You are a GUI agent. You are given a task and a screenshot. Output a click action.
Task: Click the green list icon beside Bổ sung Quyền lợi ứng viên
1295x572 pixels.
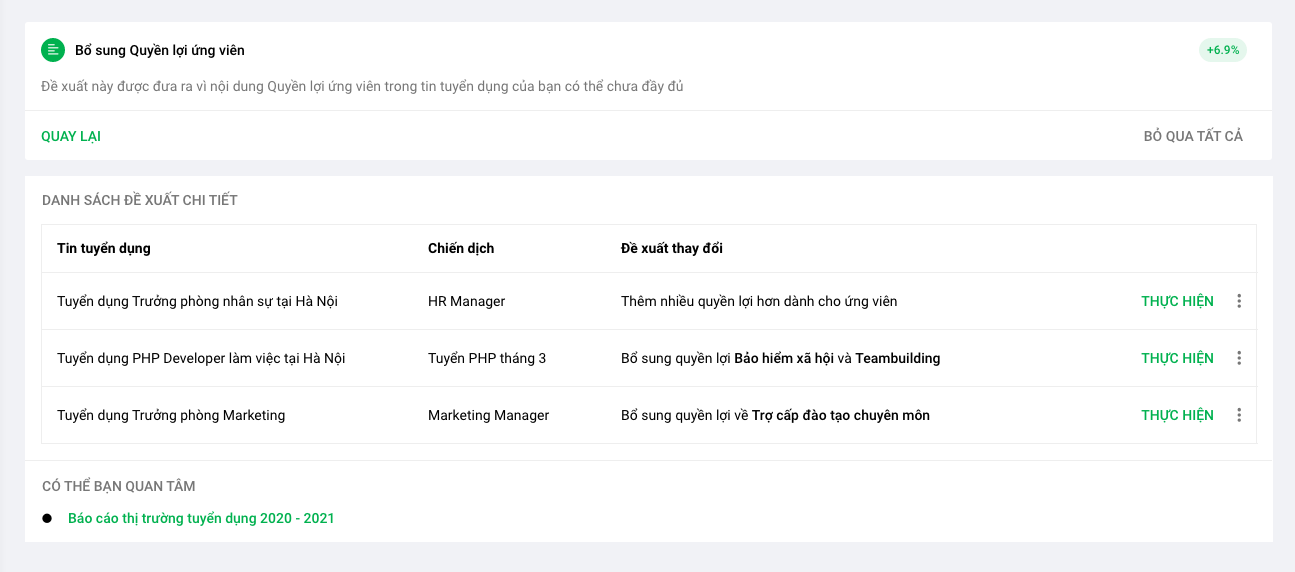pos(53,50)
